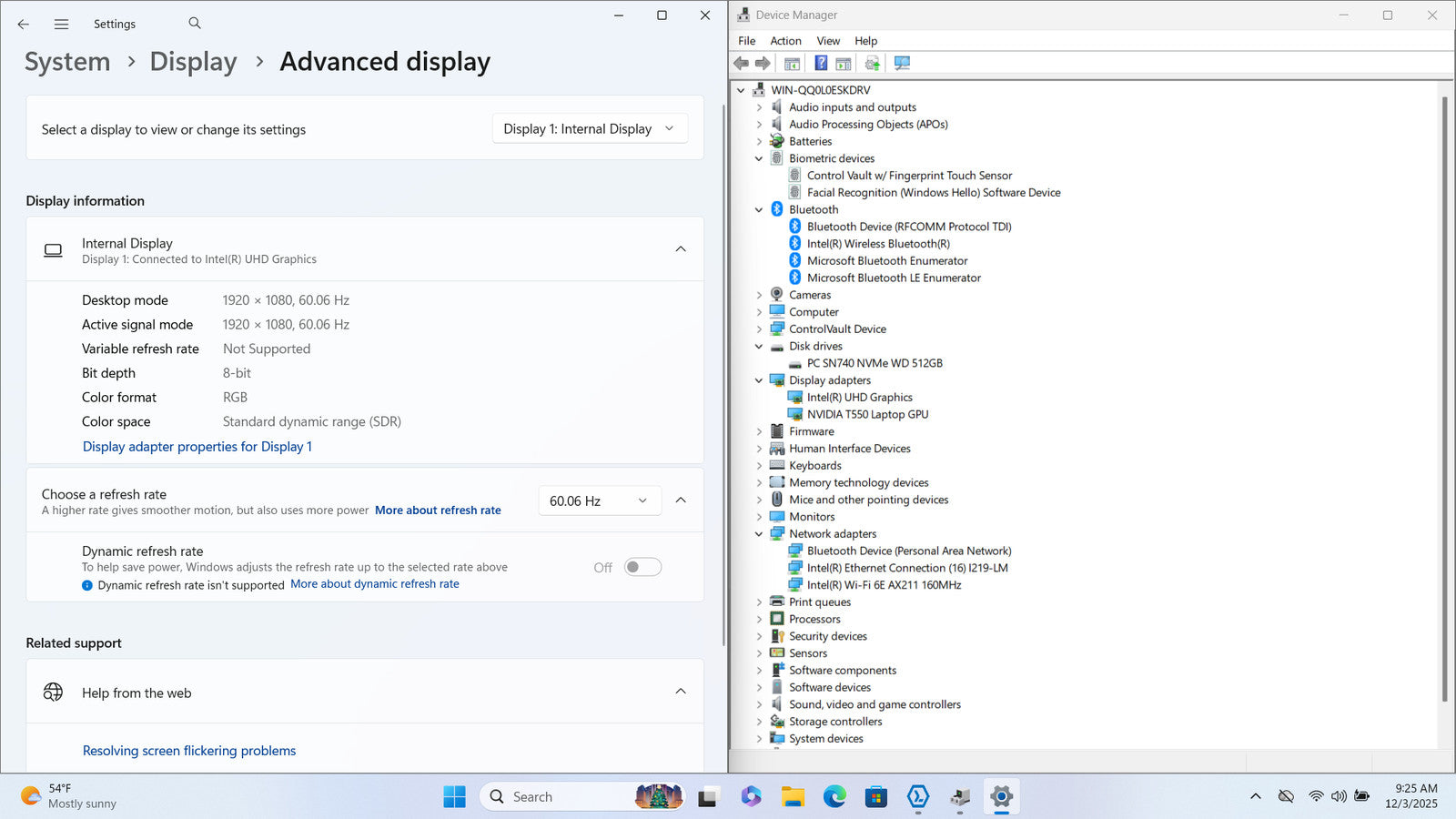Viewport: 1456px width, 819px height.
Task: Open the Action menu in Device Manager
Action: click(x=785, y=41)
